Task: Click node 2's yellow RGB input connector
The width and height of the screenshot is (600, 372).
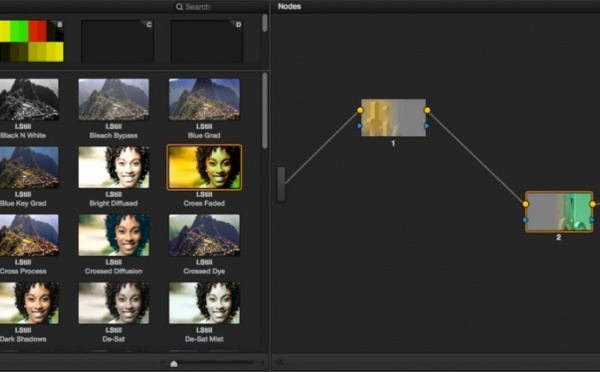Action: pyautogui.click(x=525, y=204)
